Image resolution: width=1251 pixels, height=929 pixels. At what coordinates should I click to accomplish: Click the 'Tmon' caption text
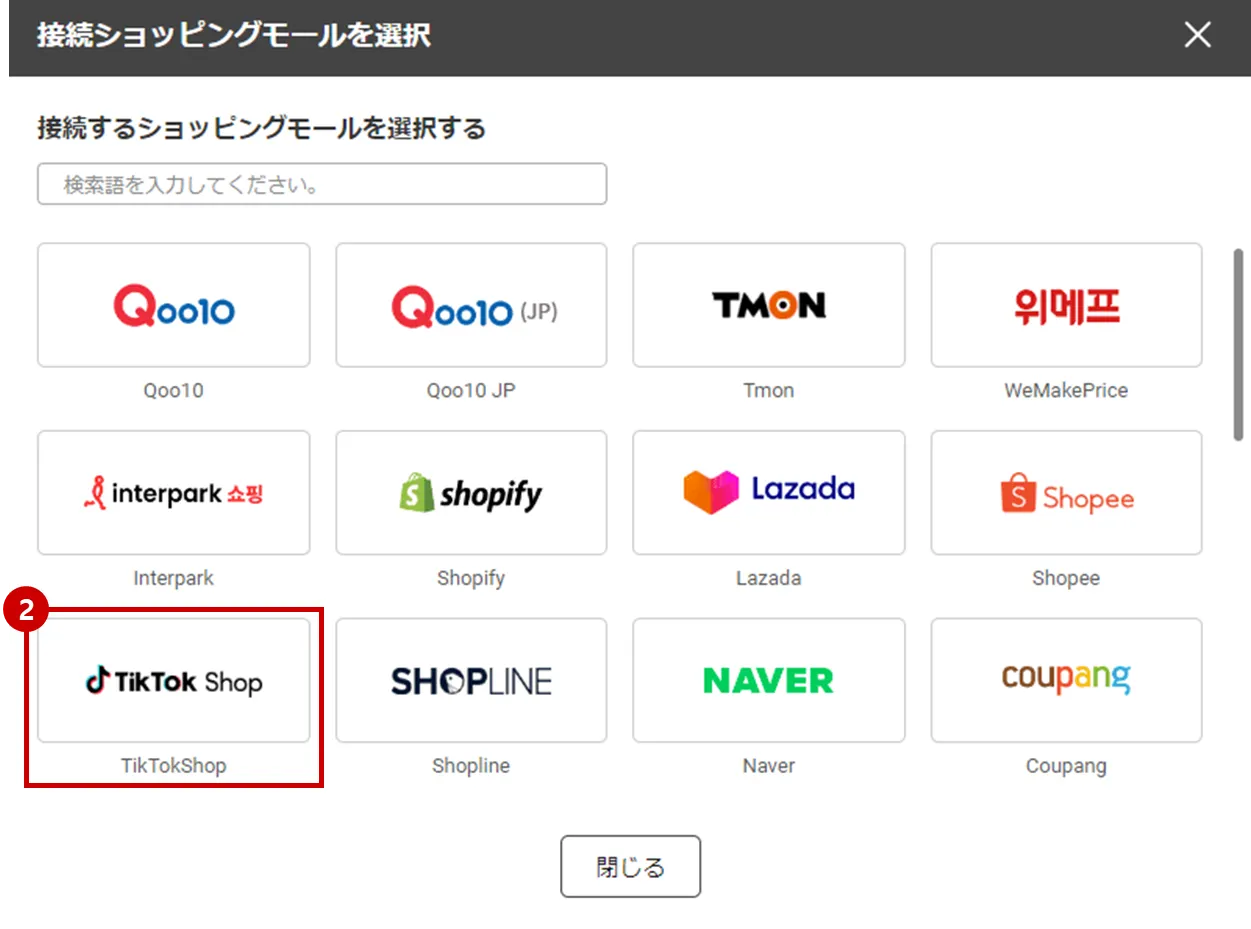point(769,390)
